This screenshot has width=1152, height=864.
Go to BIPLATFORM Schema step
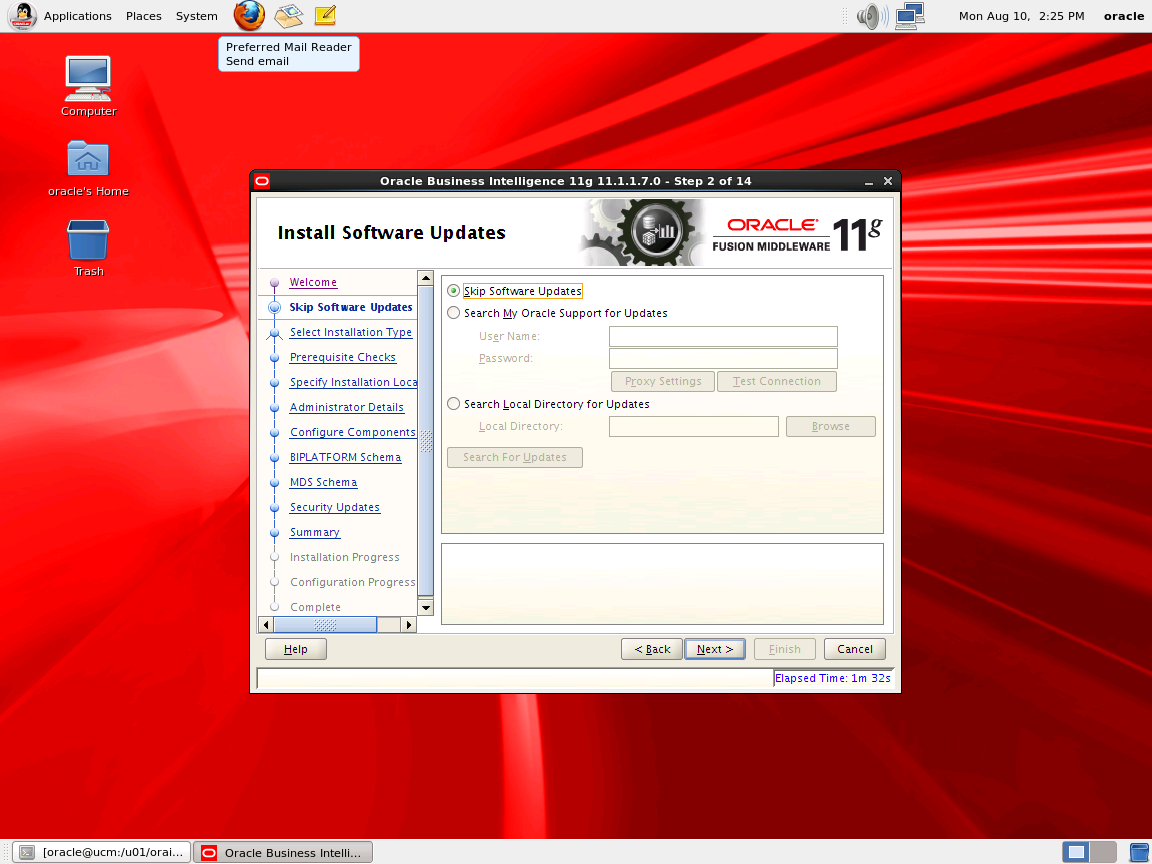pos(345,457)
